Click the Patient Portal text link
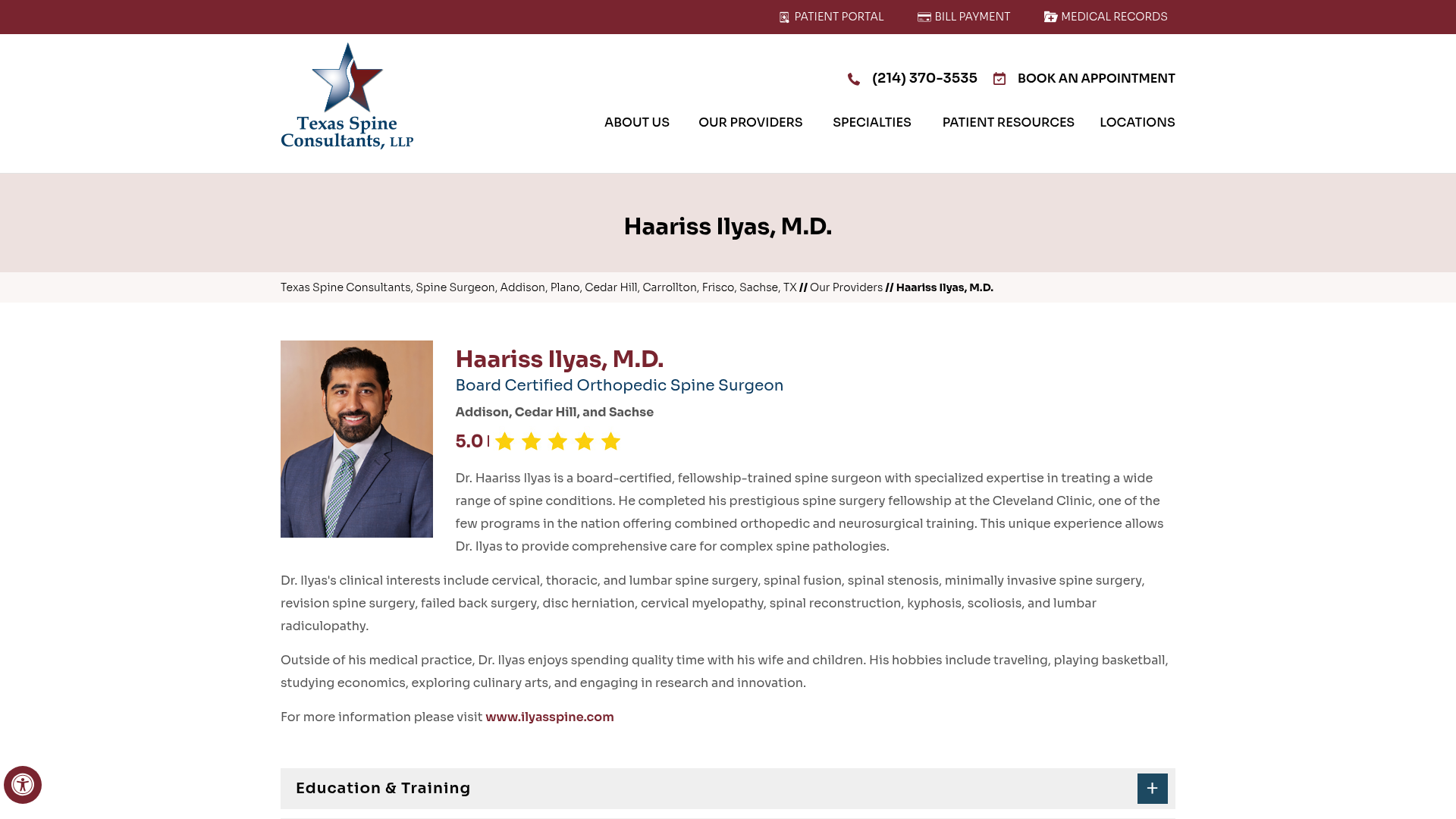This screenshot has width=1456, height=819. [x=838, y=17]
